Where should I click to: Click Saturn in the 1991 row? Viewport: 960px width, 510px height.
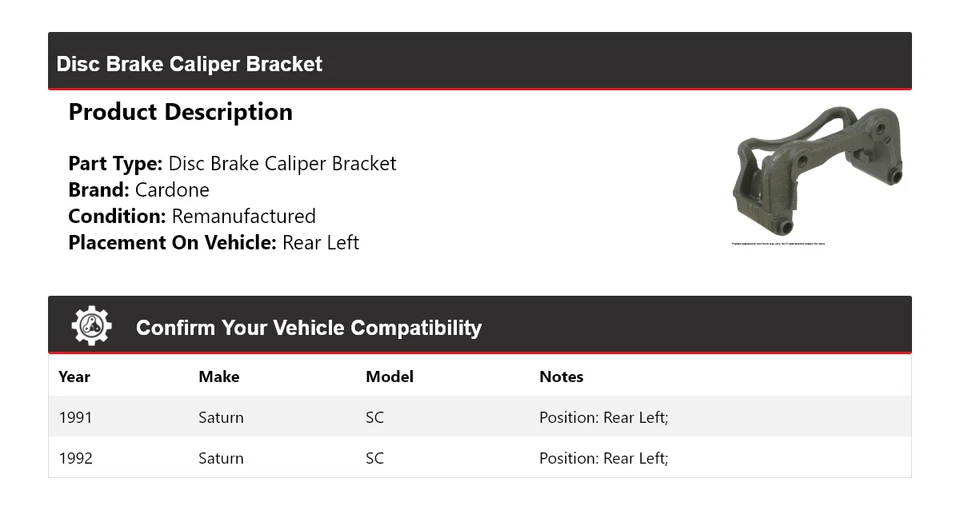(x=221, y=417)
